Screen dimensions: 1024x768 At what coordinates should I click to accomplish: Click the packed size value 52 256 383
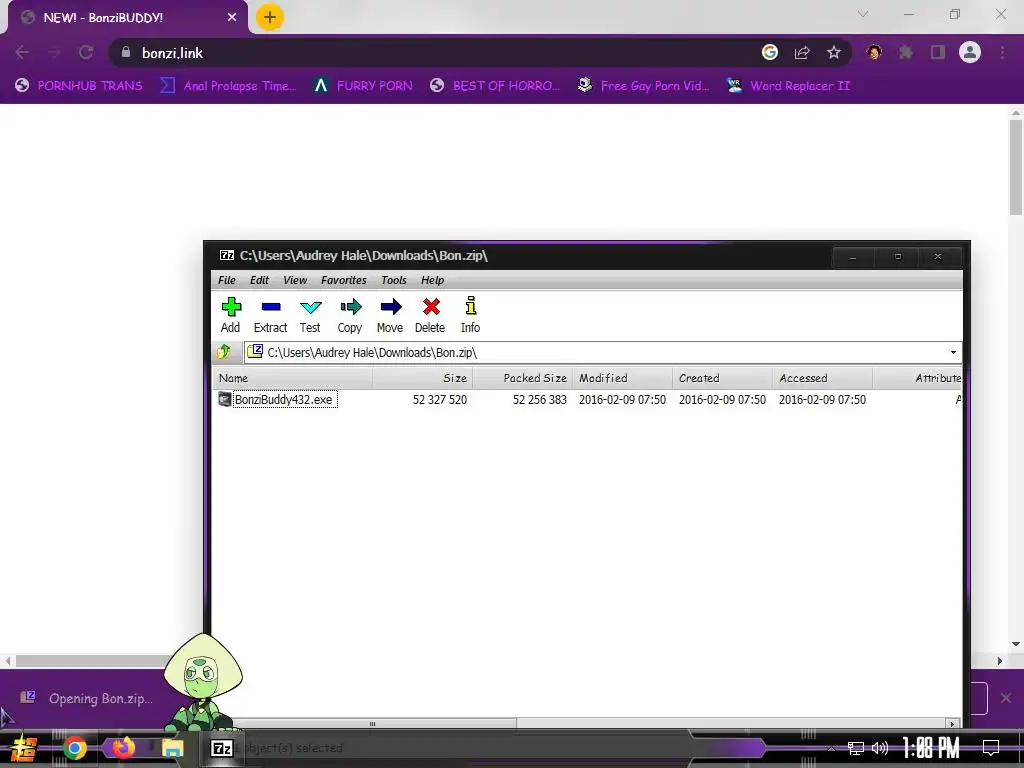pyautogui.click(x=539, y=400)
